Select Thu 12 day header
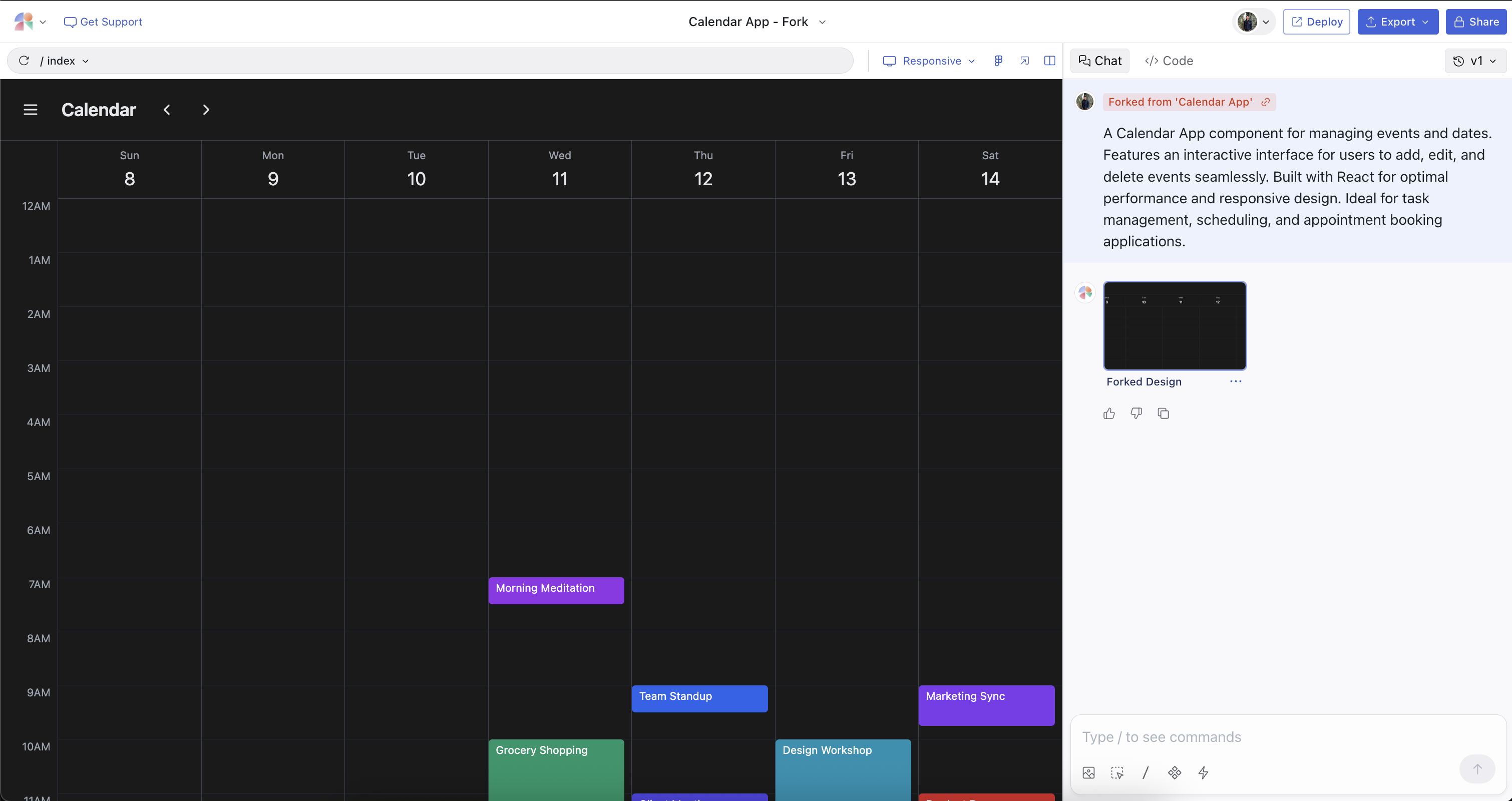The width and height of the screenshot is (1512, 801). (x=703, y=169)
